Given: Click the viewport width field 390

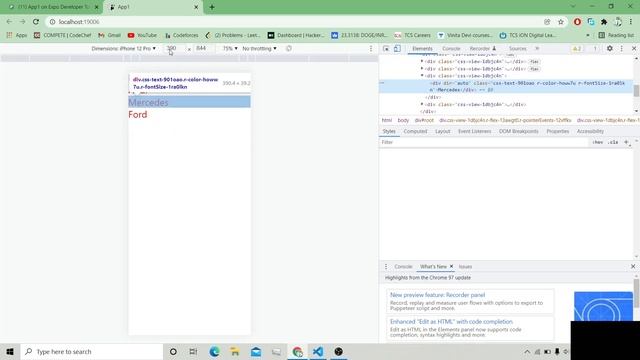Looking at the screenshot, I should tap(175, 48).
